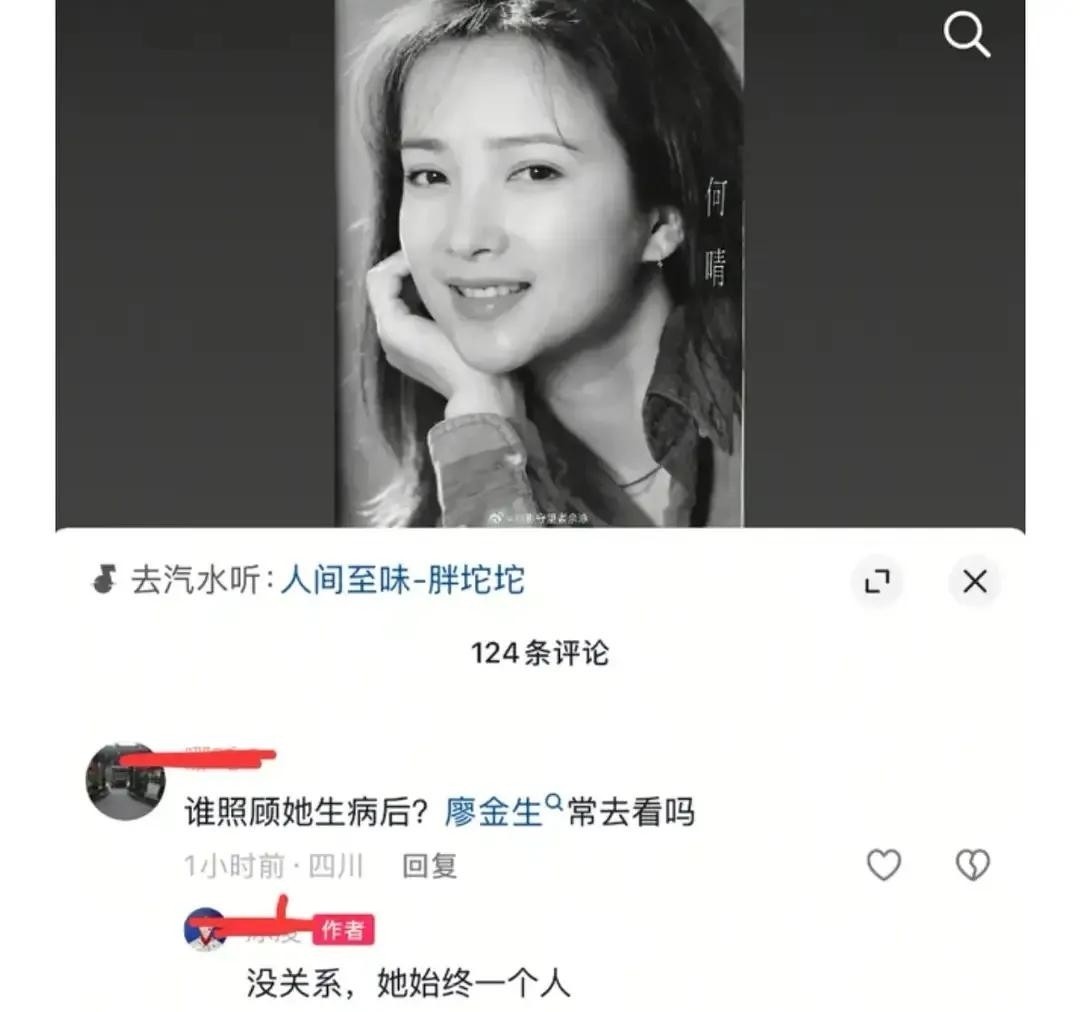
Task: Tap the red 作者 badge
Action: [x=343, y=930]
